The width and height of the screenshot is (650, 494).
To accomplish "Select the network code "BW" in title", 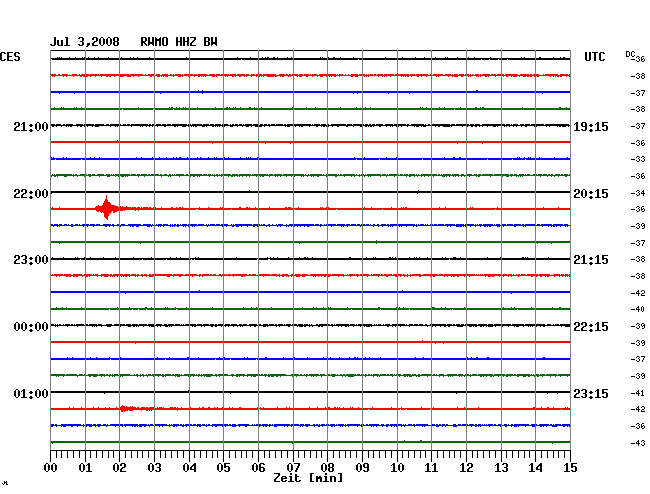I will [x=210, y=42].
